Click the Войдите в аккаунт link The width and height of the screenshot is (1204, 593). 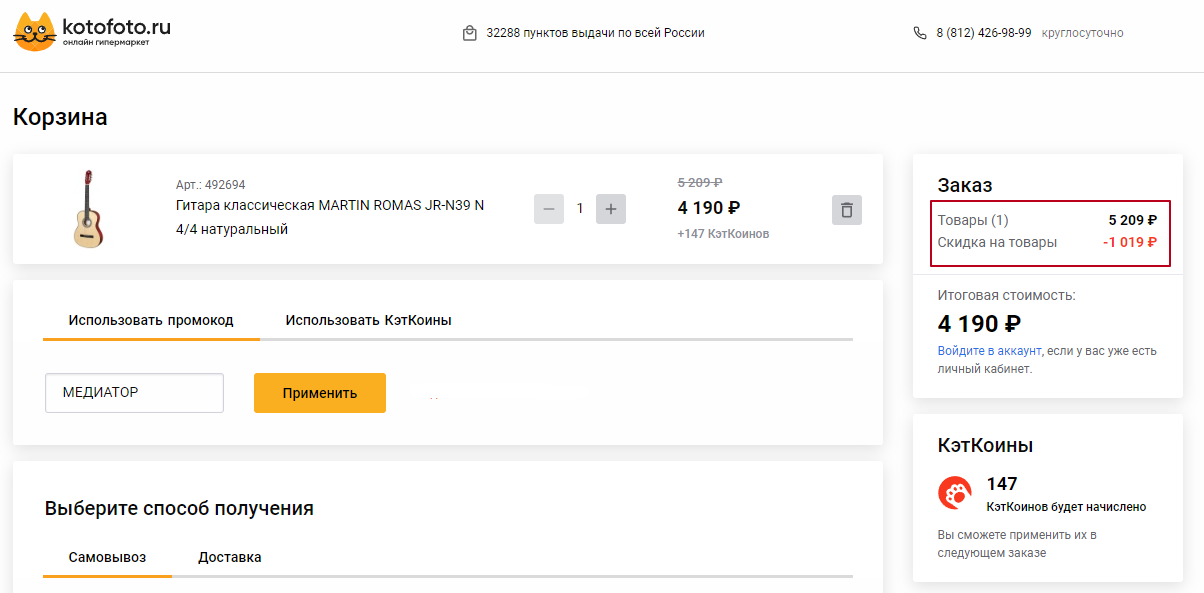coord(989,351)
